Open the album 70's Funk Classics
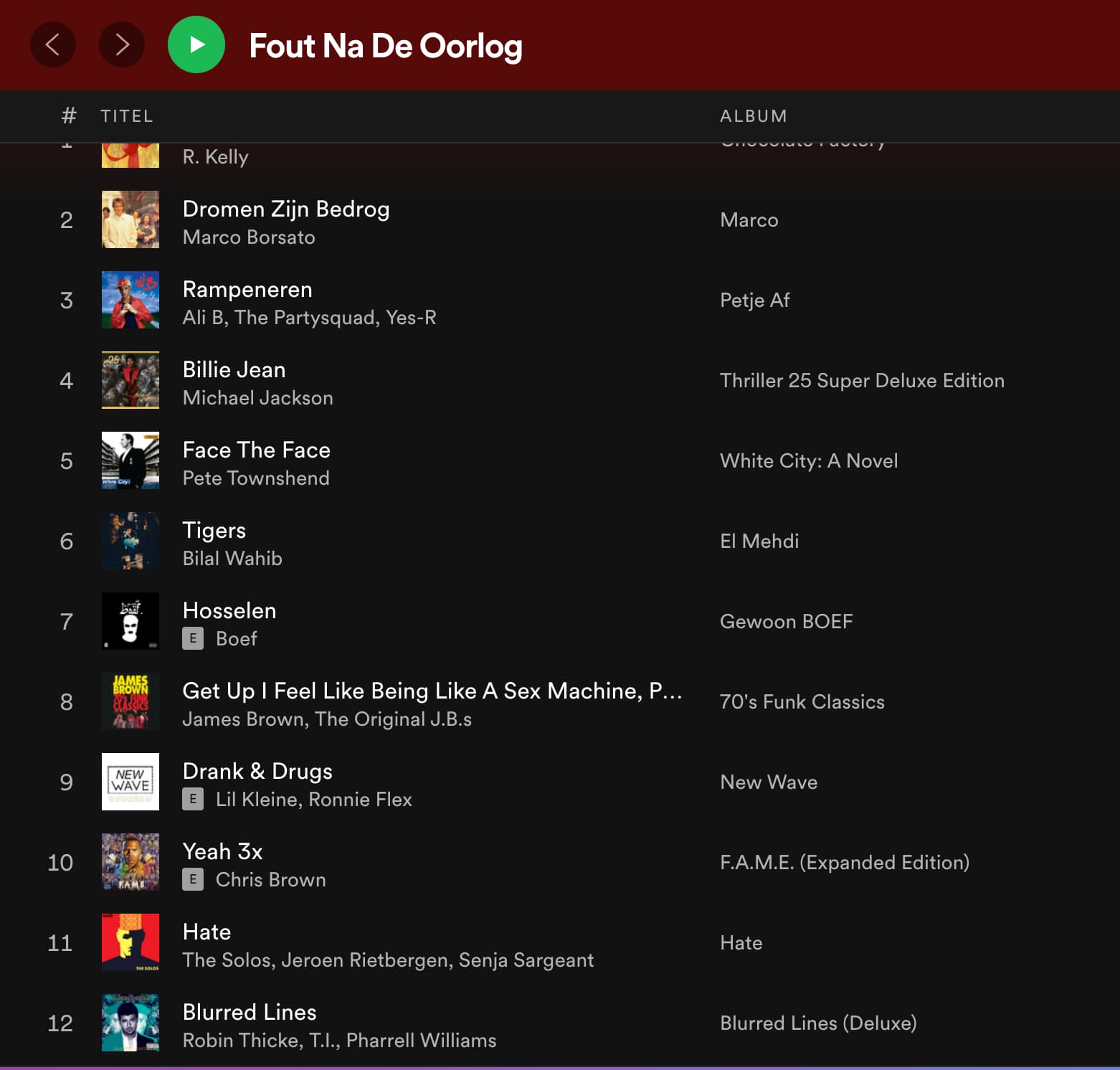 [x=802, y=702]
